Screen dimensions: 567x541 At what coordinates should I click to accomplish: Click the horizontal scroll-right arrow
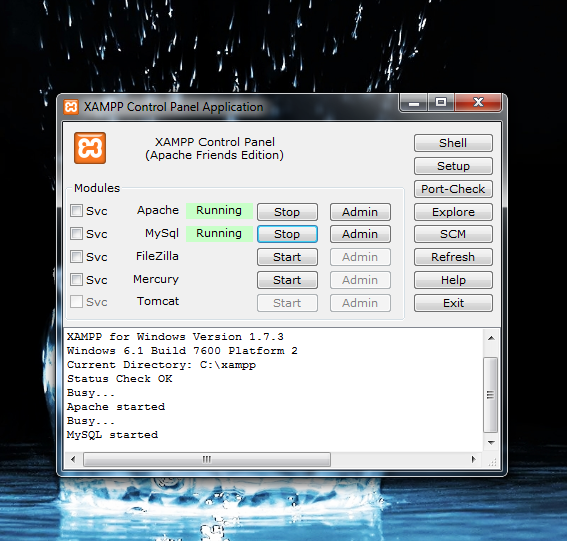(474, 460)
